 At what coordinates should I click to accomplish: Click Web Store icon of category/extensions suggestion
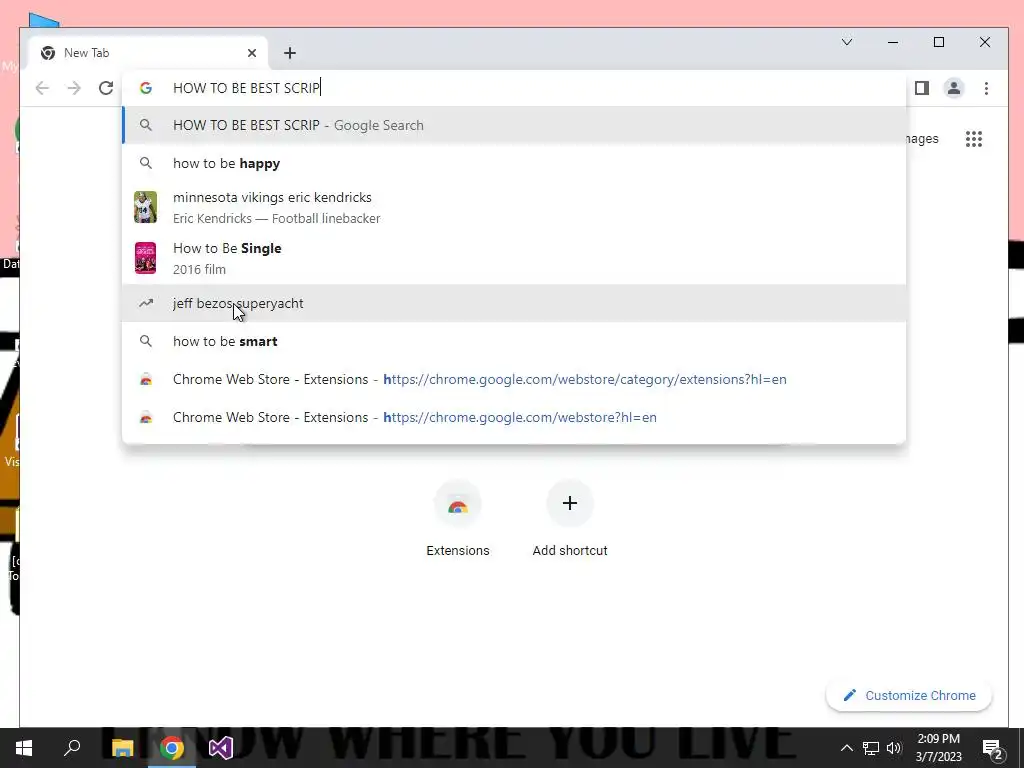(146, 379)
